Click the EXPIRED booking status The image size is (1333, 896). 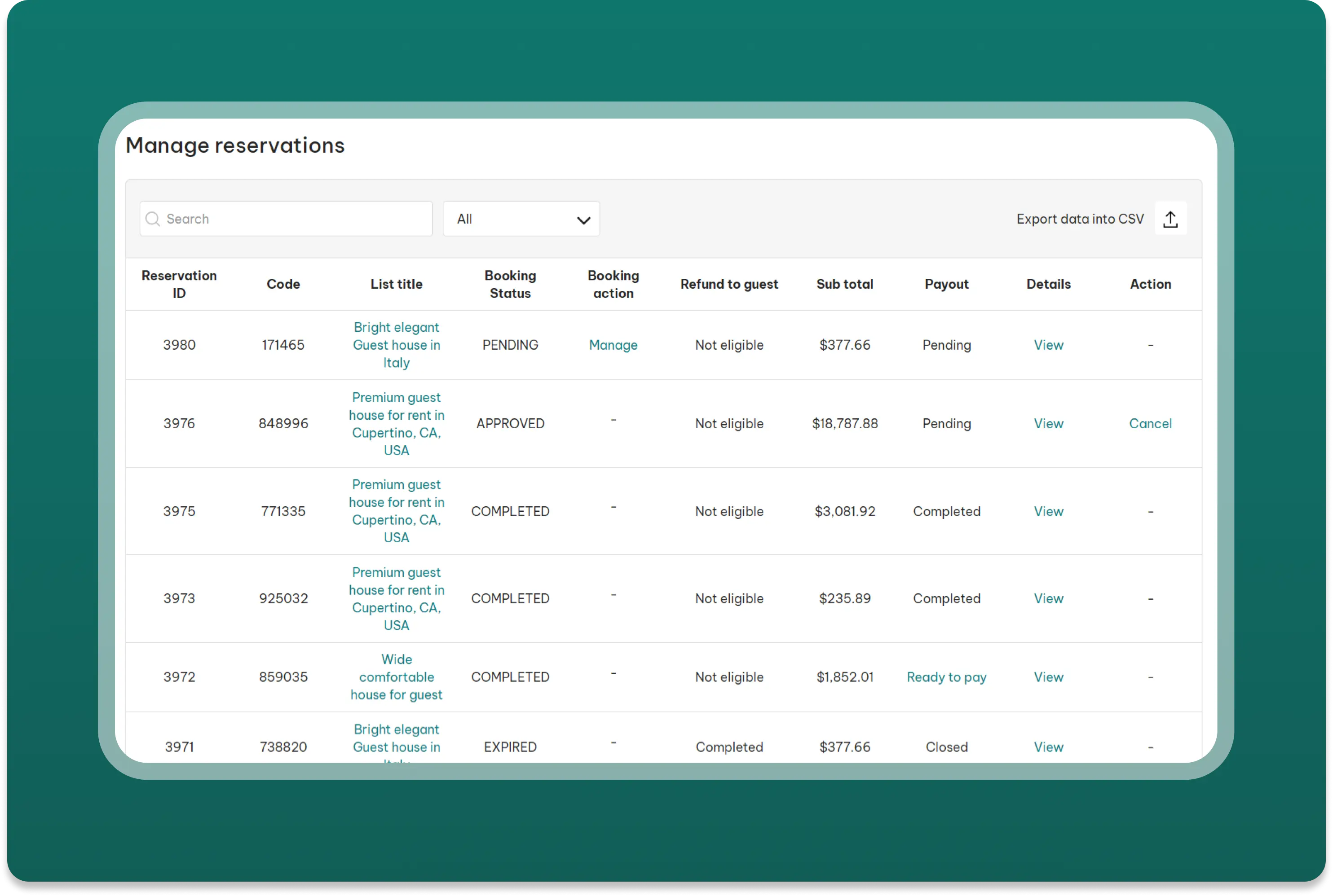[x=510, y=747]
